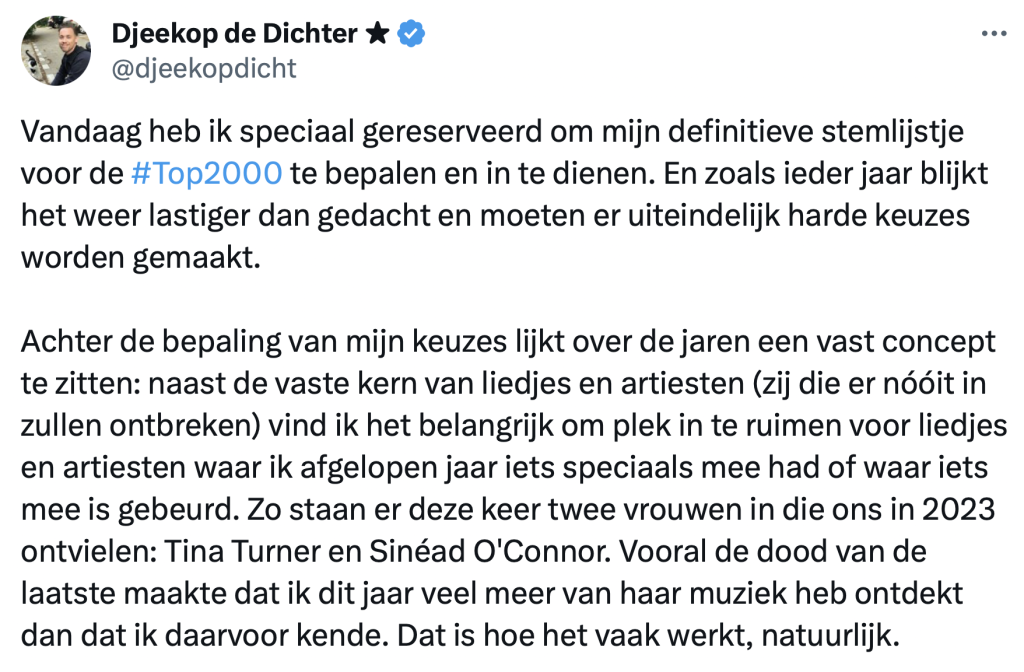1024x672 pixels.
Task: Open the three-dot more options menu
Action: tap(993, 33)
